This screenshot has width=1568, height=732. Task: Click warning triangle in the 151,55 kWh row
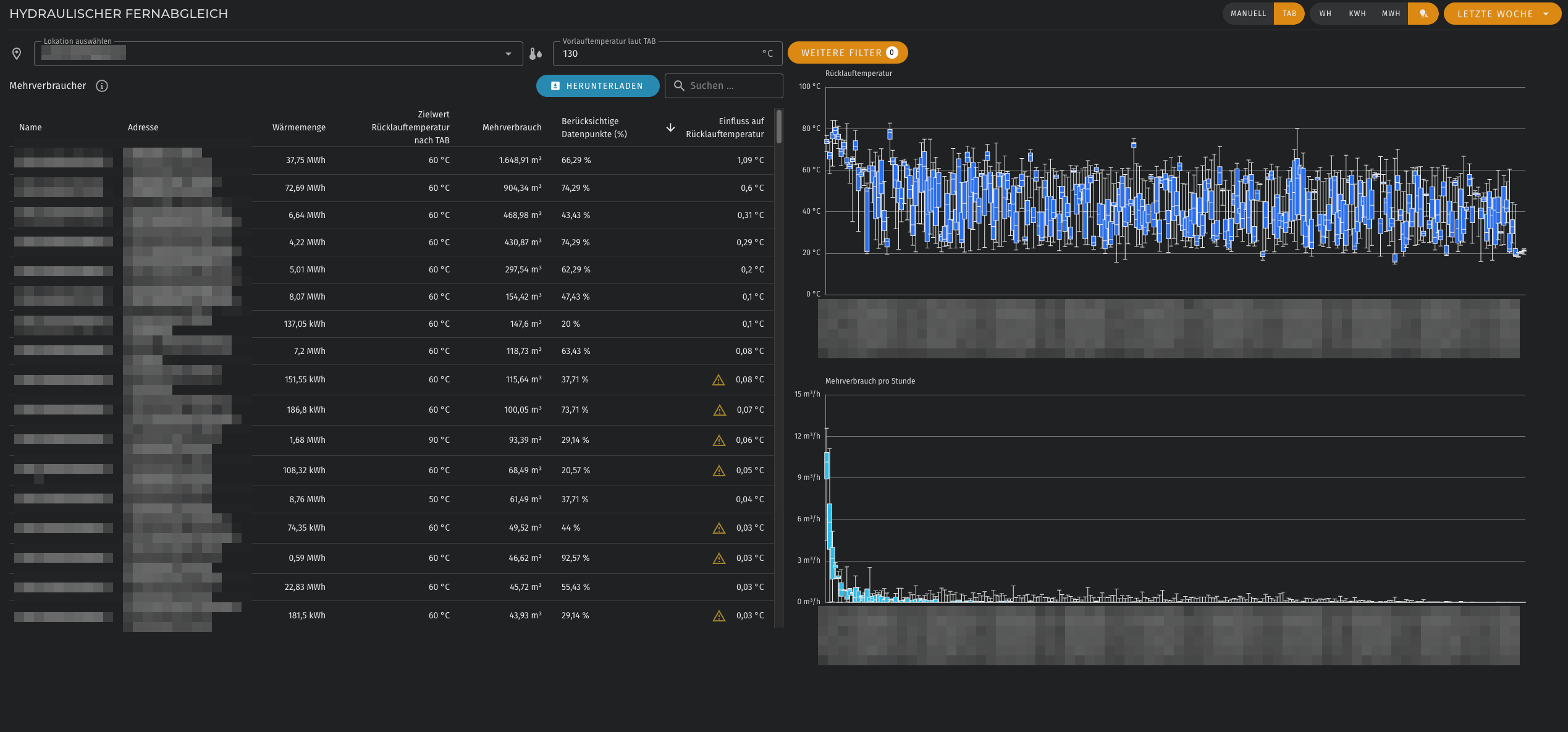click(x=718, y=380)
